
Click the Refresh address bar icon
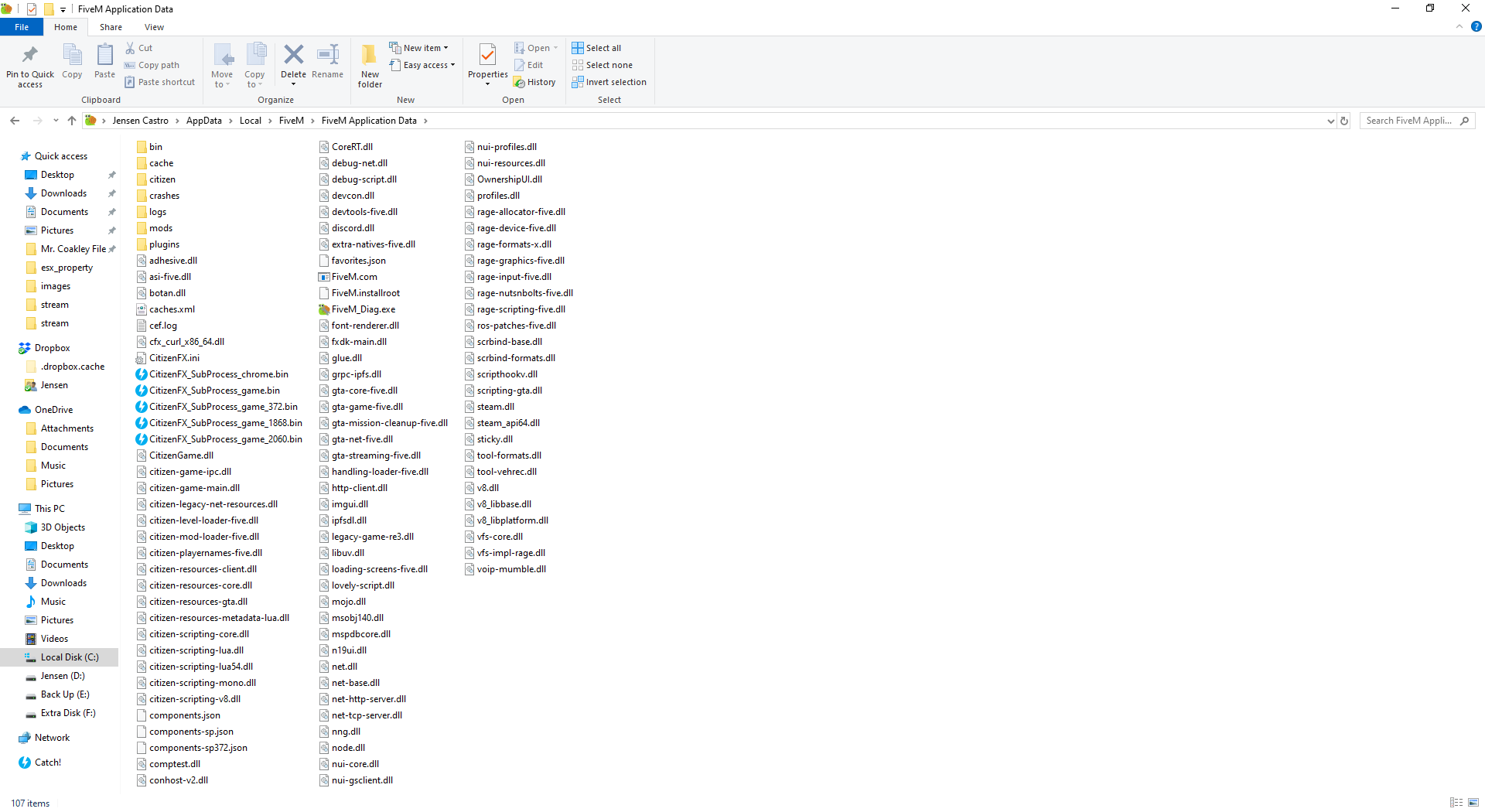[1344, 121]
